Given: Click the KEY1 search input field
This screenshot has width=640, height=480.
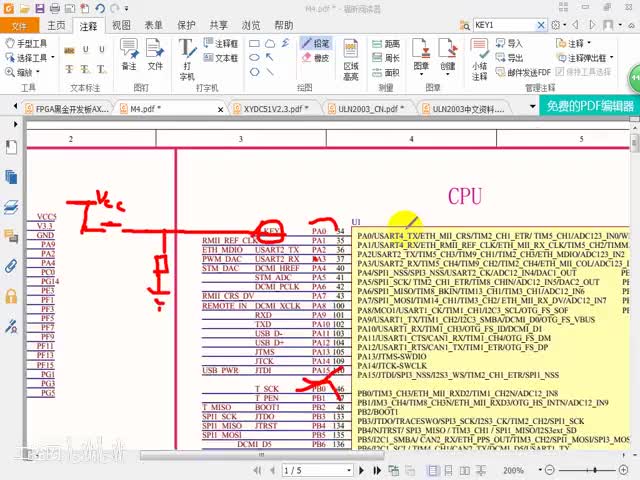Looking at the screenshot, I should pyautogui.click(x=504, y=25).
